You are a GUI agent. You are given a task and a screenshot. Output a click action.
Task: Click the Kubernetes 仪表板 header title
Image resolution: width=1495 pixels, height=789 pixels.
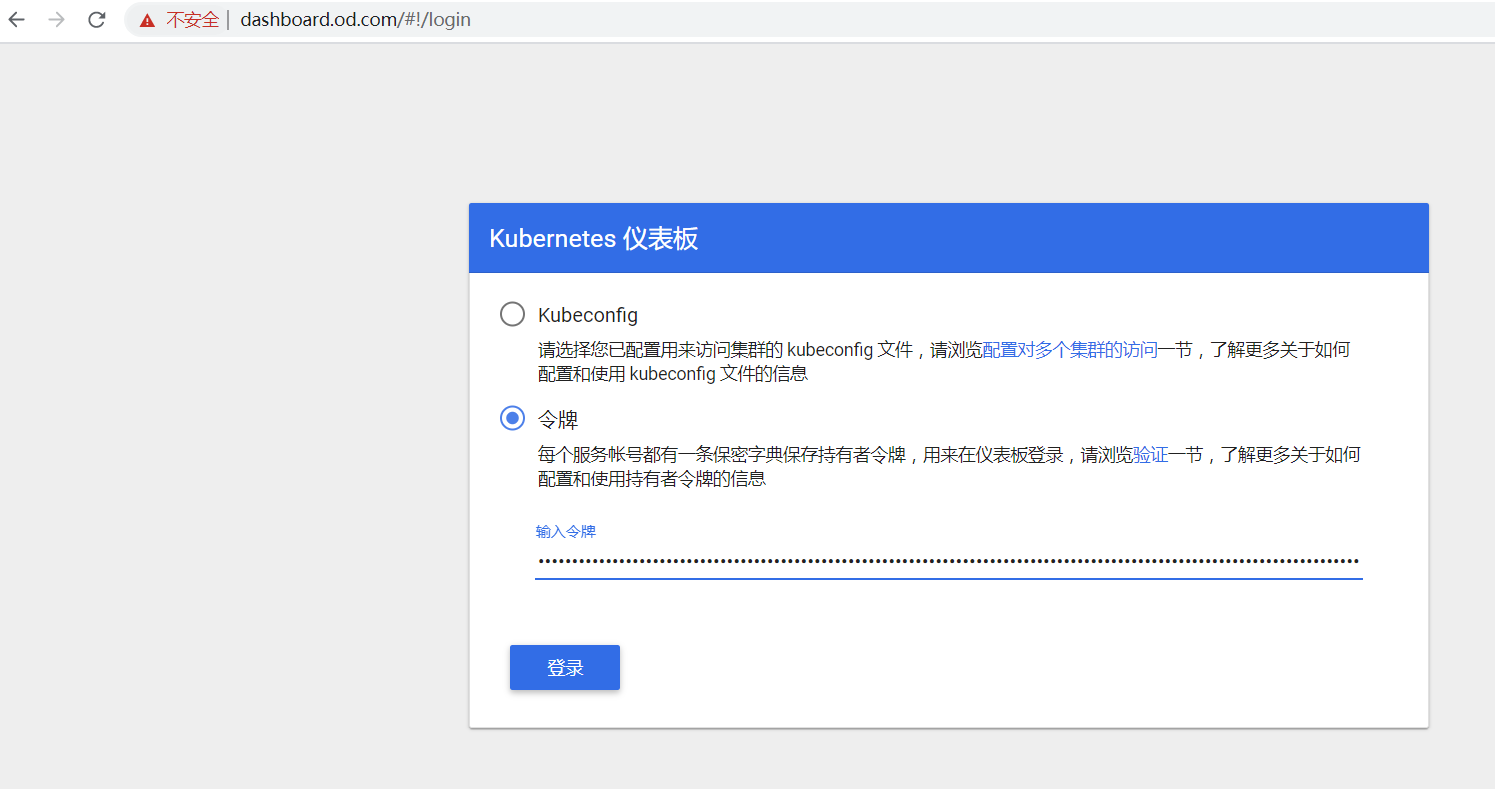594,239
